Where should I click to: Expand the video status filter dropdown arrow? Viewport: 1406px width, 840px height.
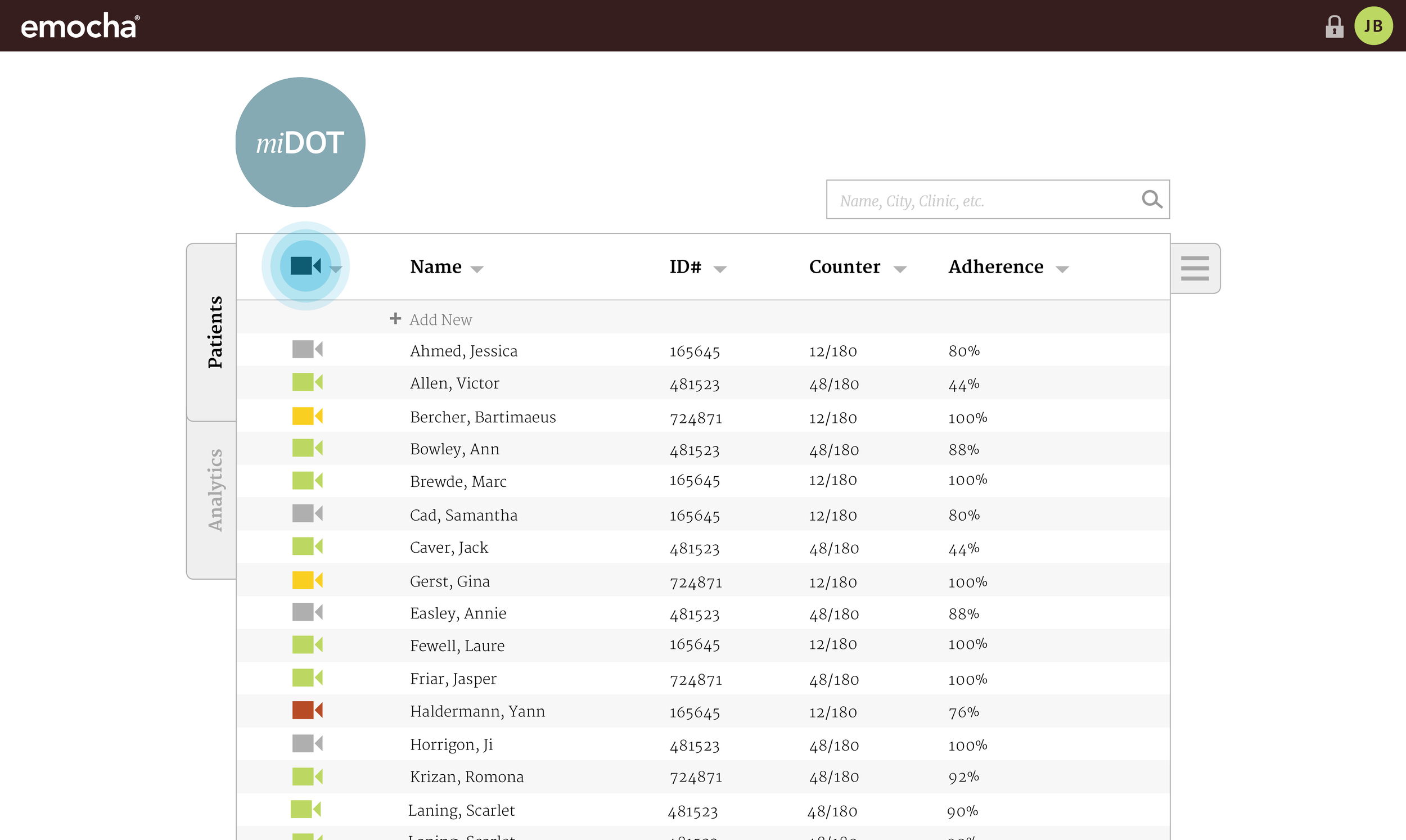coord(336,269)
